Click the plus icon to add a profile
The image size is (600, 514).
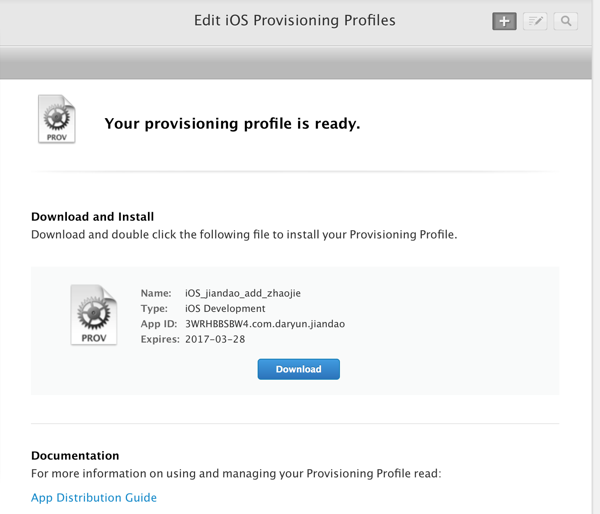[504, 21]
